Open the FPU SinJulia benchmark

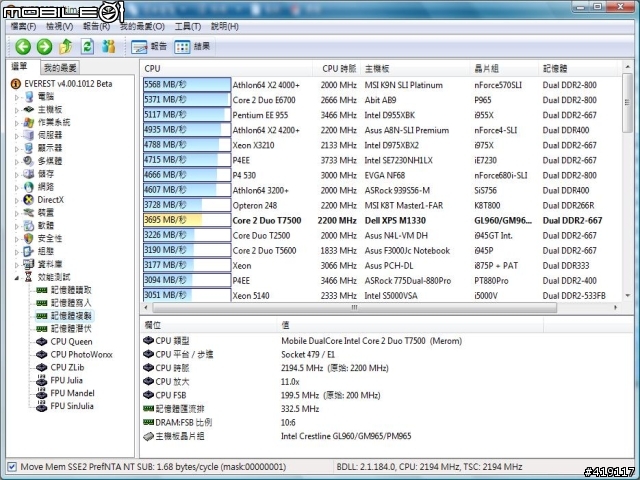65,406
